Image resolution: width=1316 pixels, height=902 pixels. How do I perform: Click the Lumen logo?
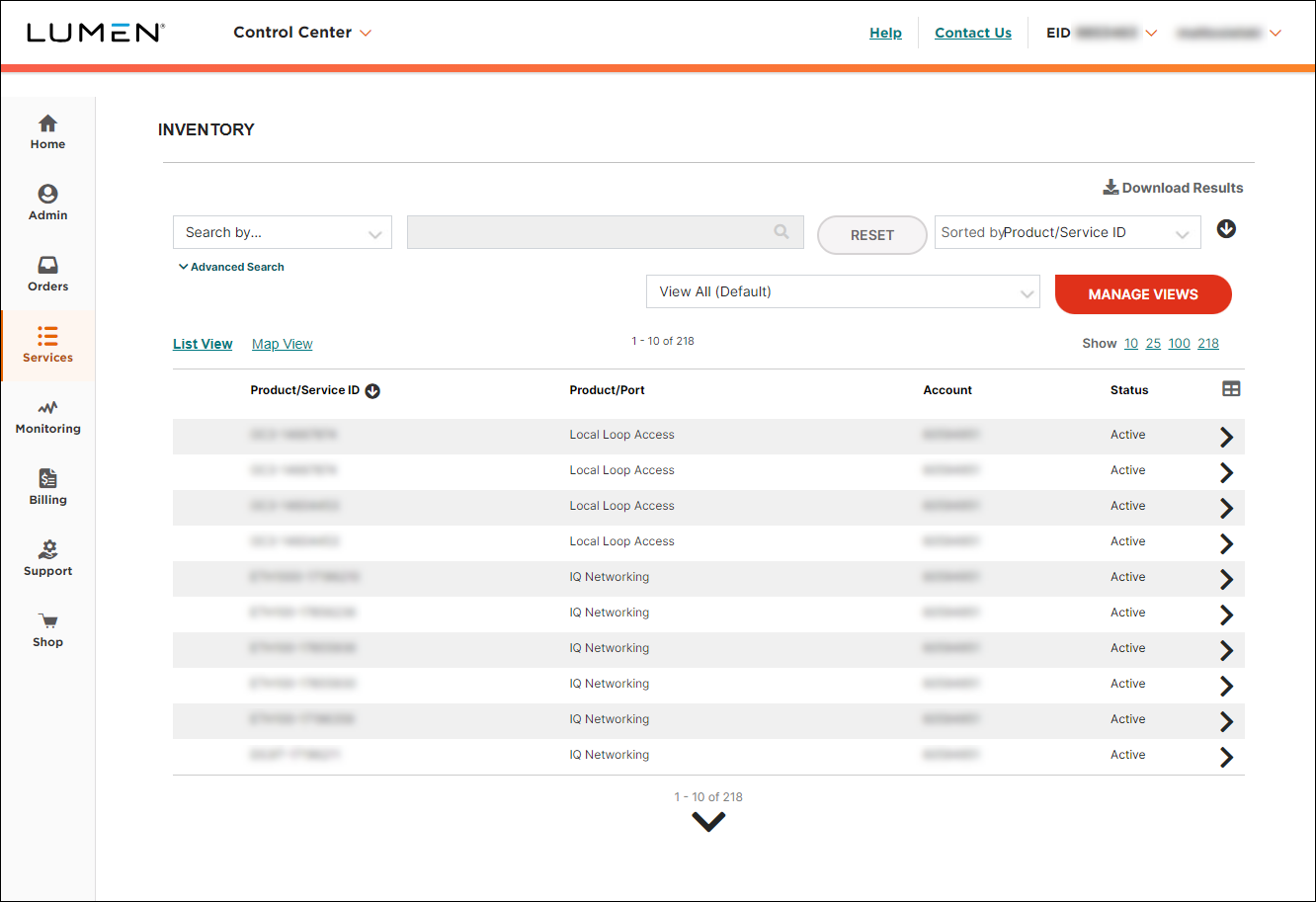[x=96, y=33]
